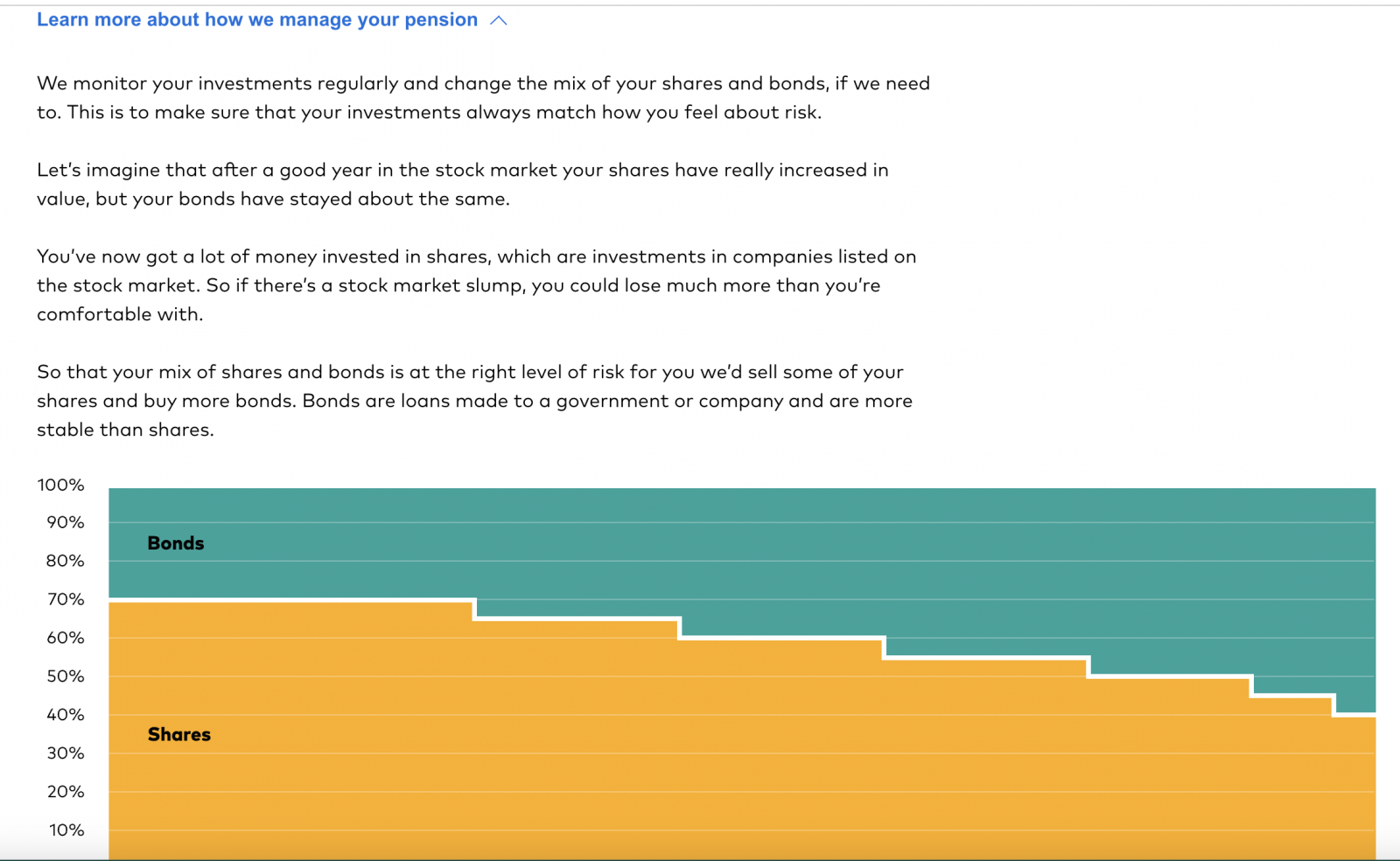This screenshot has height=861, width=1400.
Task: Click the 80% axis label
Action: coord(65,561)
